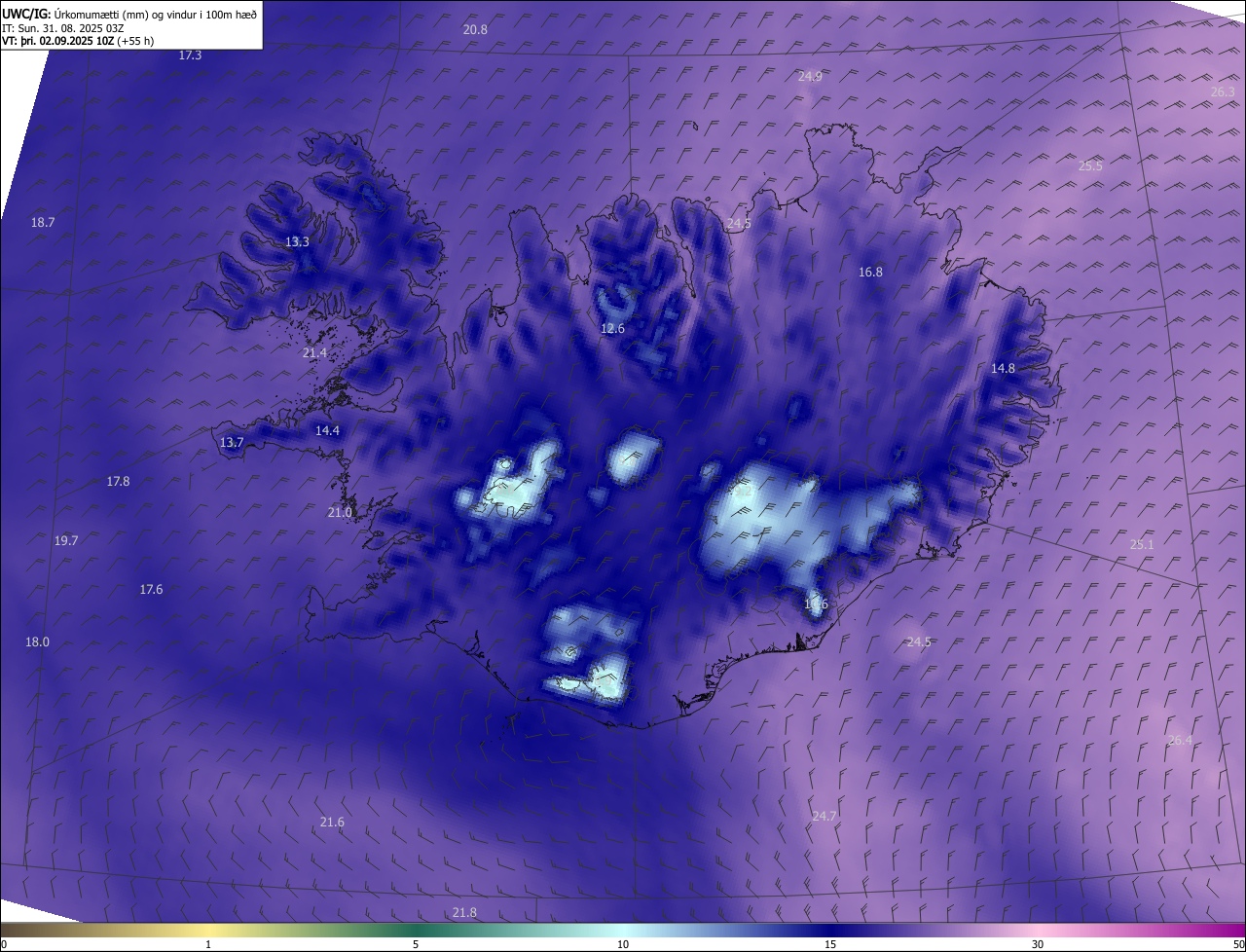
Task: Click the 17.3 value label on the map
Action: (190, 55)
